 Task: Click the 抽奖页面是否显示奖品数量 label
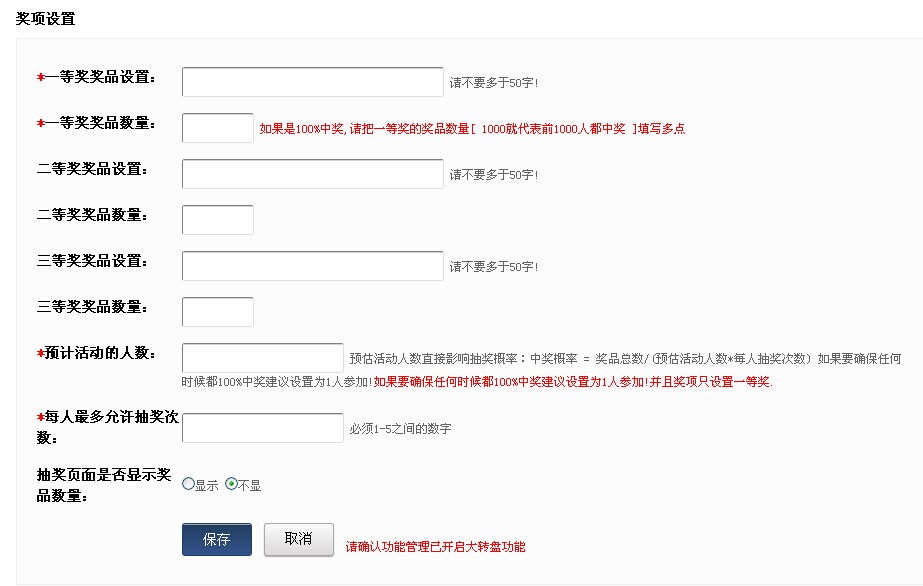click(x=102, y=483)
